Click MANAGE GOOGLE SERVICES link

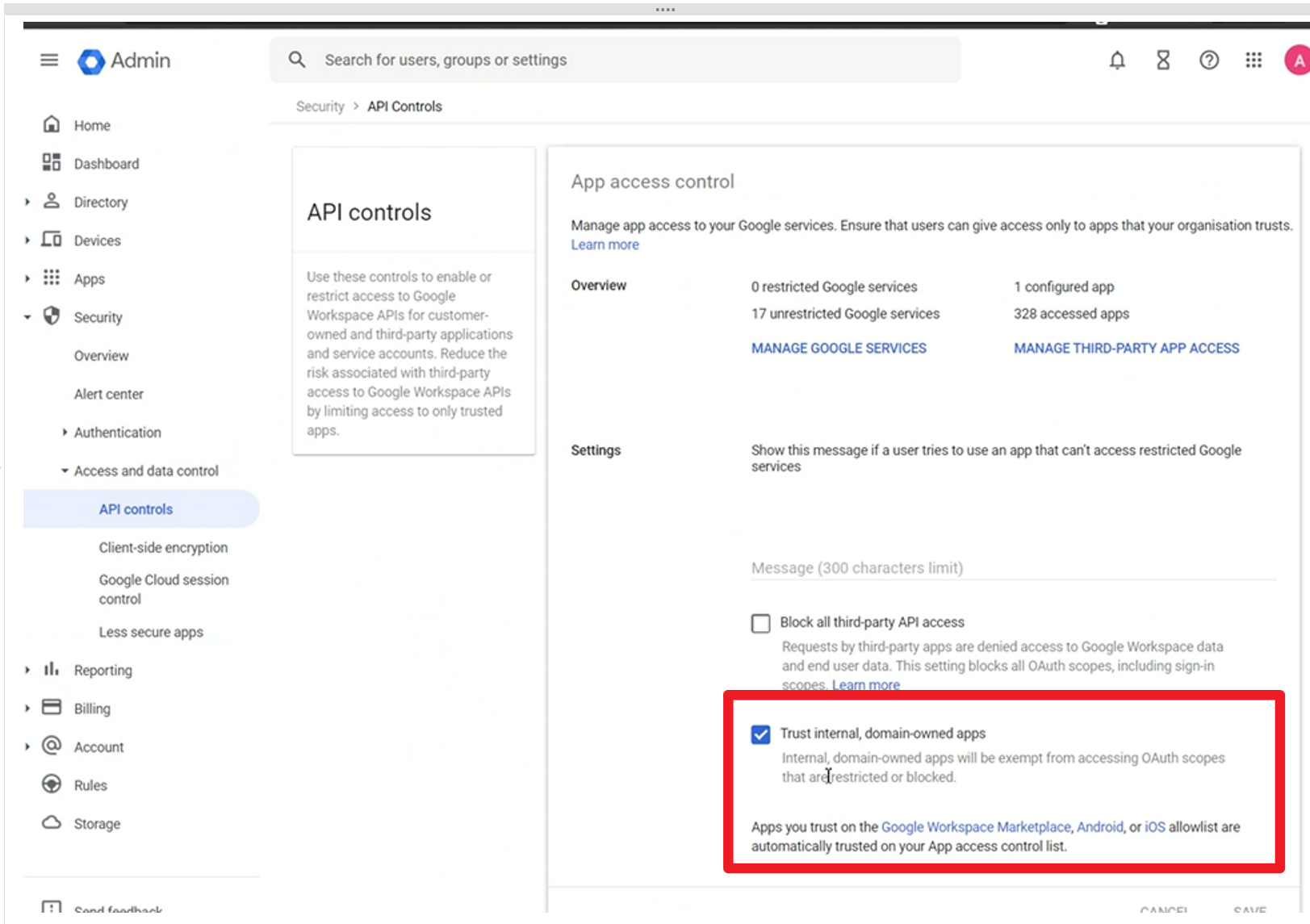[x=839, y=349]
